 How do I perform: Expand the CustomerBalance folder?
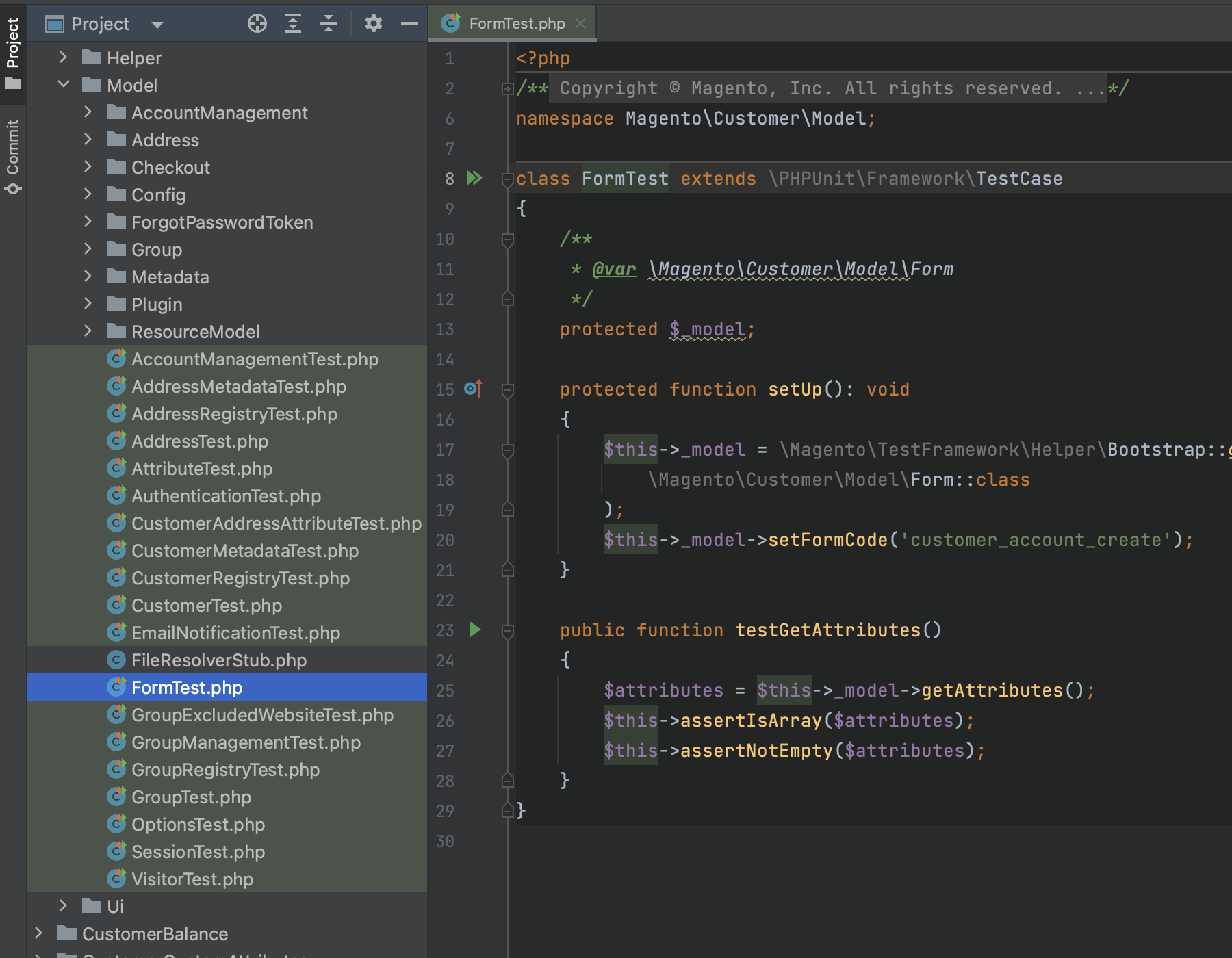pyautogui.click(x=38, y=933)
